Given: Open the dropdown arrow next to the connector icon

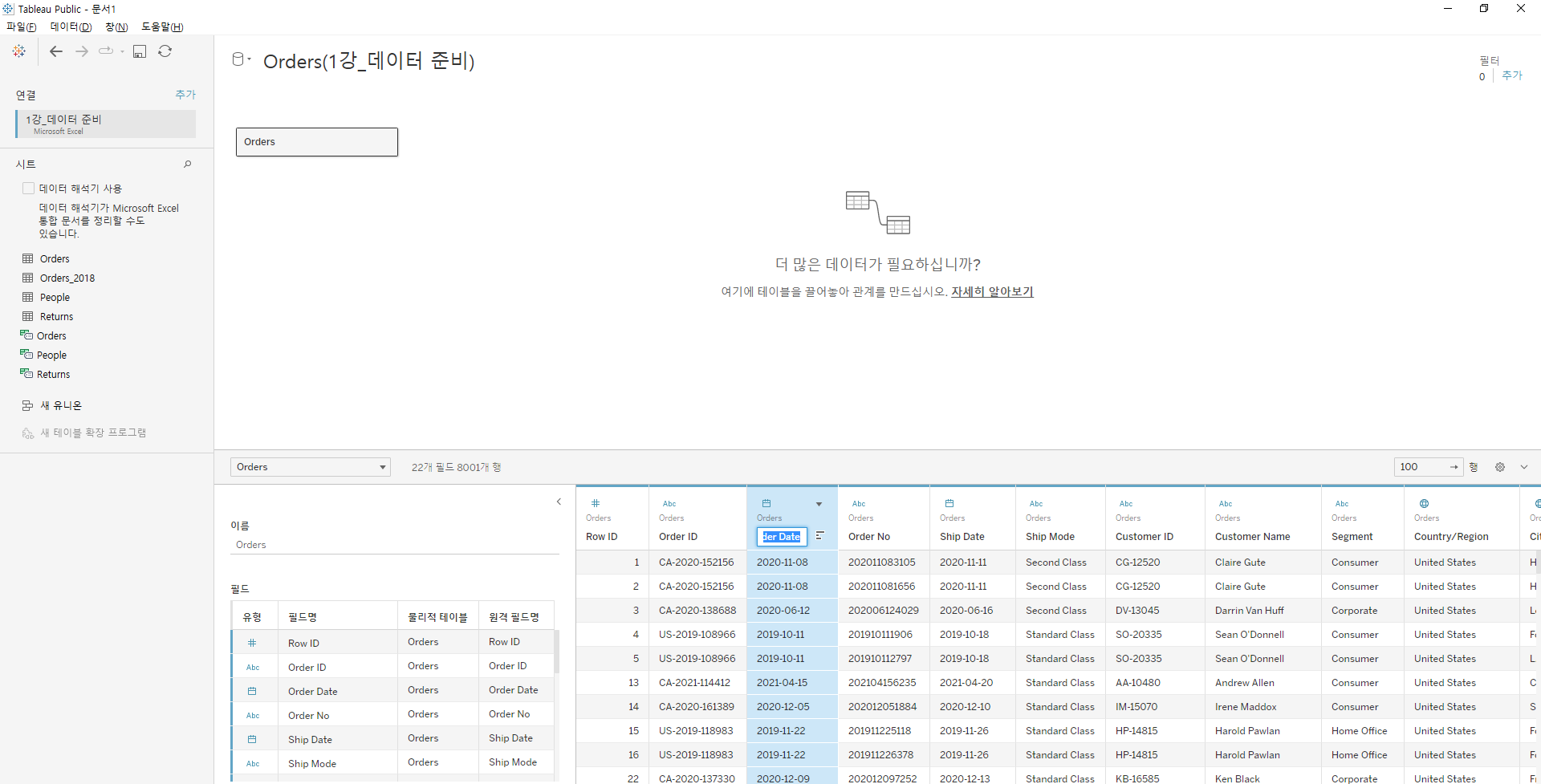Looking at the screenshot, I should tap(122, 51).
